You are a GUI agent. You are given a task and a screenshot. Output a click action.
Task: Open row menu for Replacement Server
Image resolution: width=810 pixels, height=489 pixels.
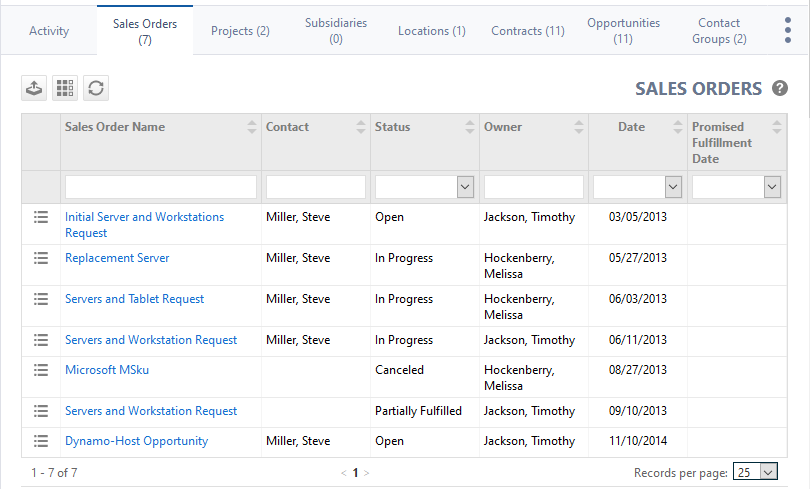[x=41, y=258]
